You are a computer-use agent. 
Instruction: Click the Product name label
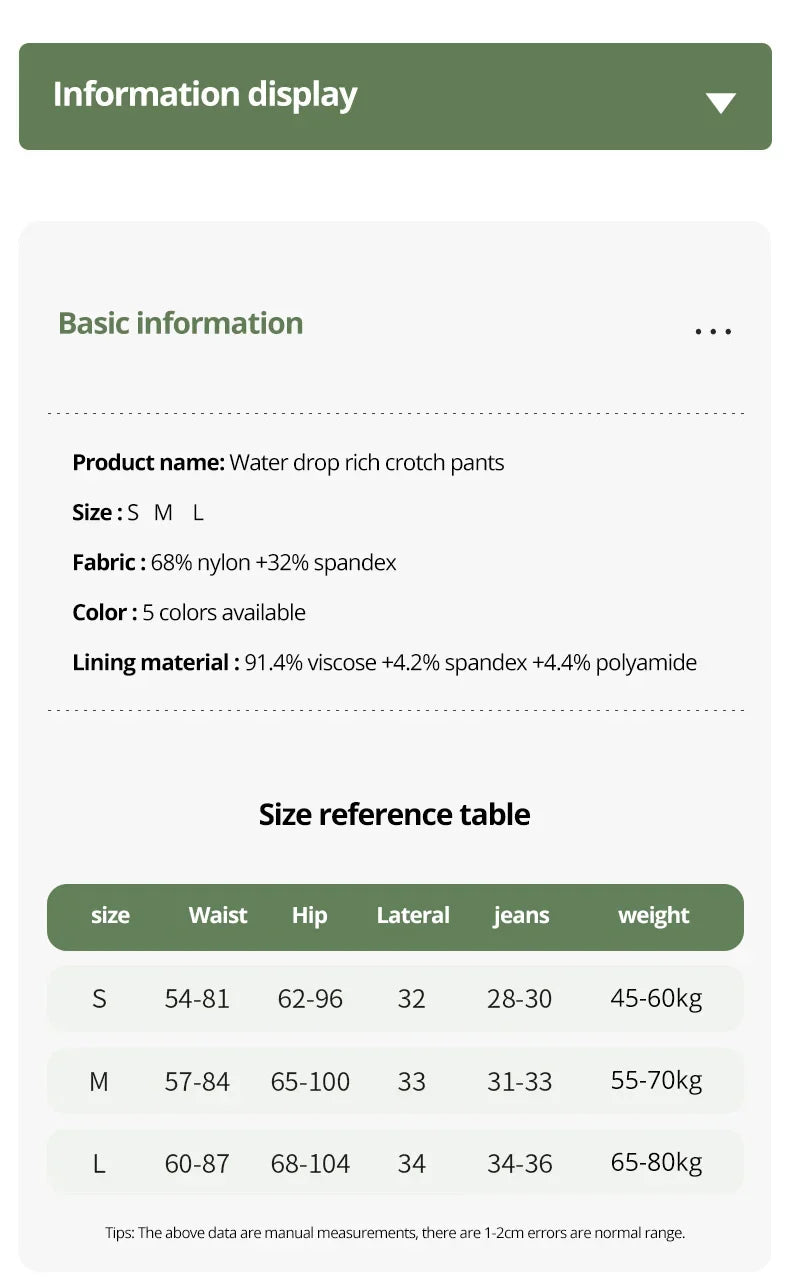click(149, 463)
